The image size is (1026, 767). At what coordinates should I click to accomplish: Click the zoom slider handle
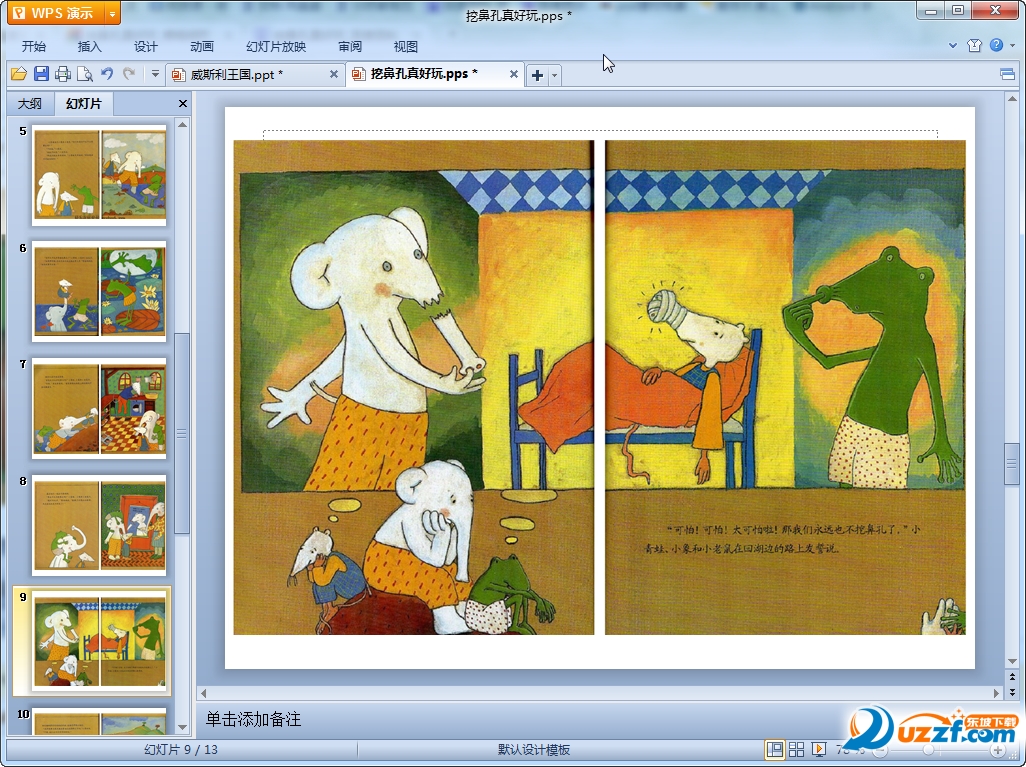929,750
